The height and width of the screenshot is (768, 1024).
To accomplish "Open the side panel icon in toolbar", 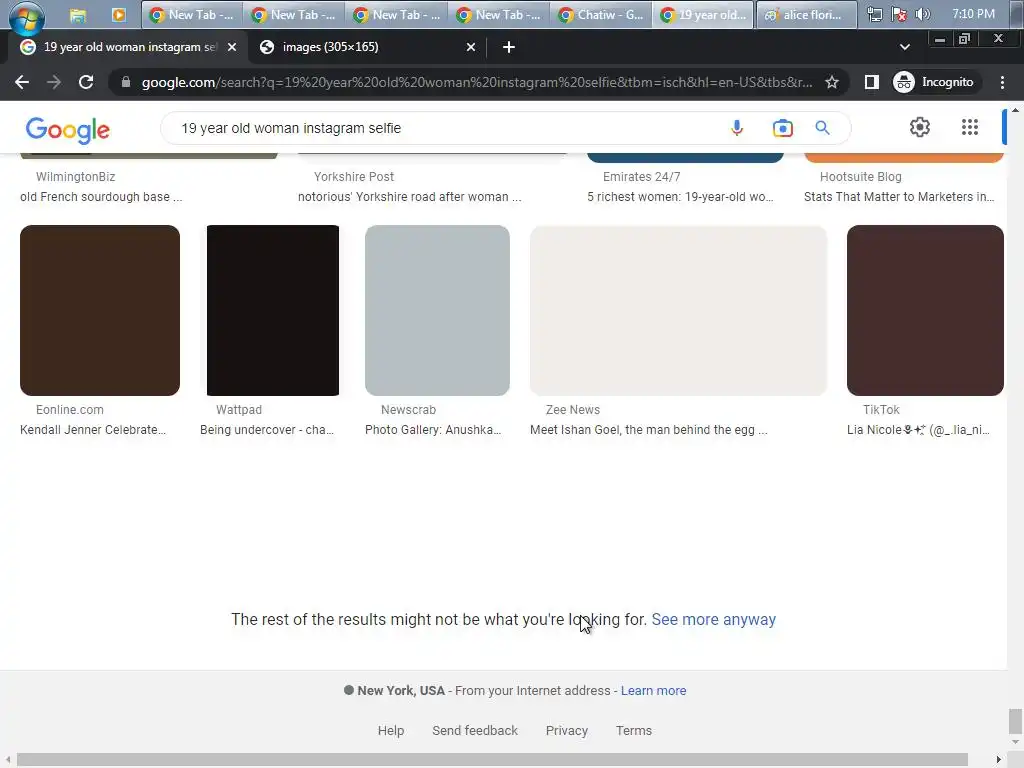I will pos(871,82).
